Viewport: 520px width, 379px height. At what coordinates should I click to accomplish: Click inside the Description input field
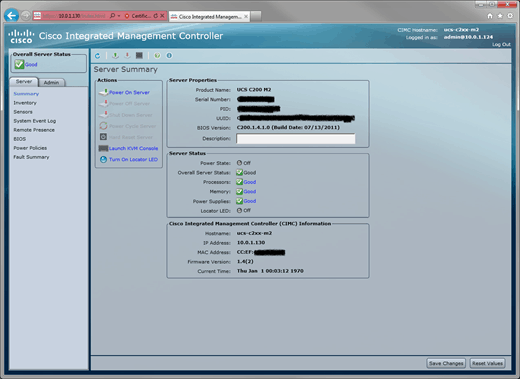pyautogui.click(x=296, y=138)
